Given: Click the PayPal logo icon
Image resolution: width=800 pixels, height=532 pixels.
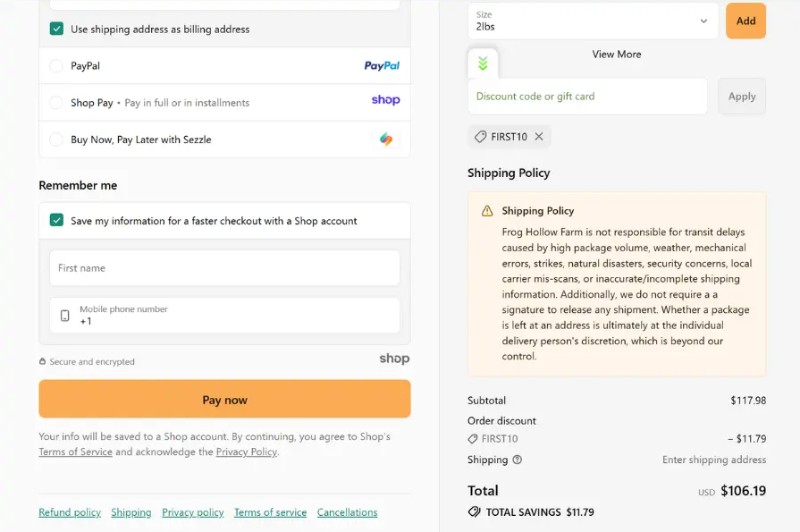Looking at the screenshot, I should tap(382, 66).
